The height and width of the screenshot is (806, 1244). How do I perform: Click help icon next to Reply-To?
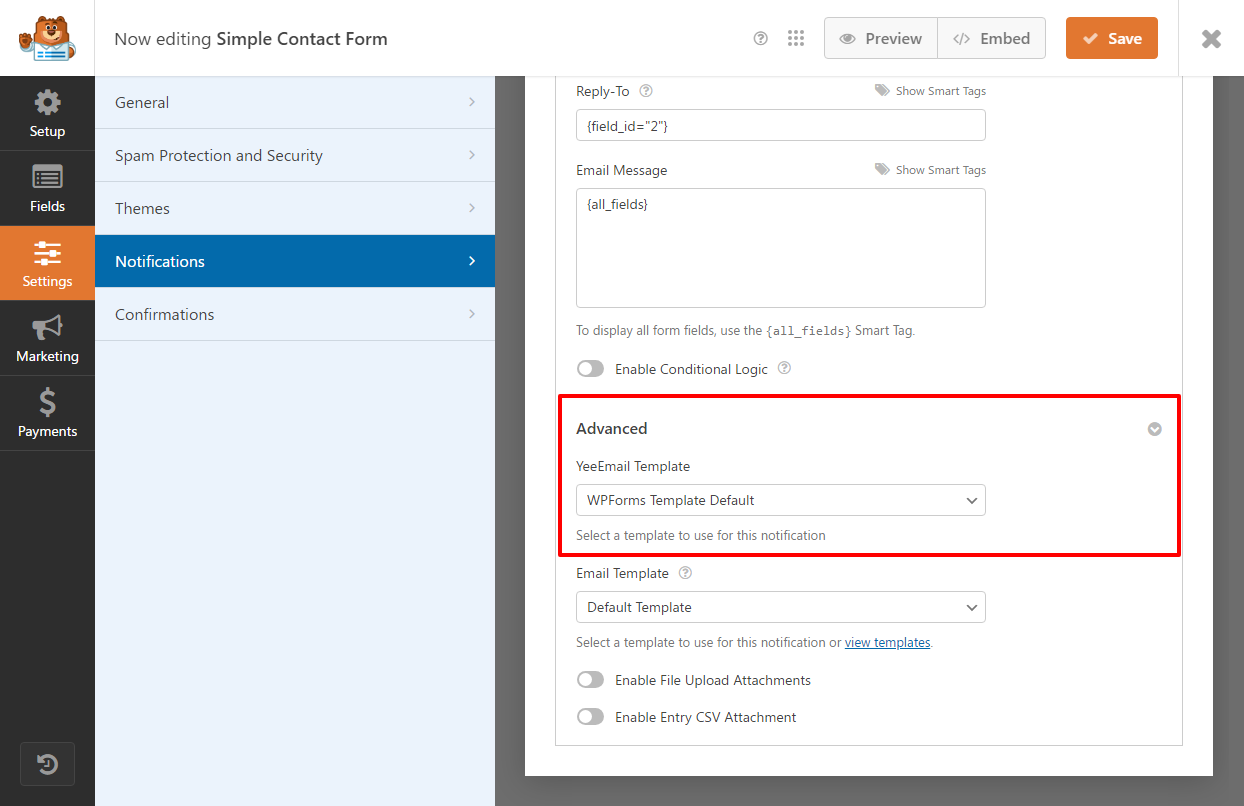click(x=646, y=91)
